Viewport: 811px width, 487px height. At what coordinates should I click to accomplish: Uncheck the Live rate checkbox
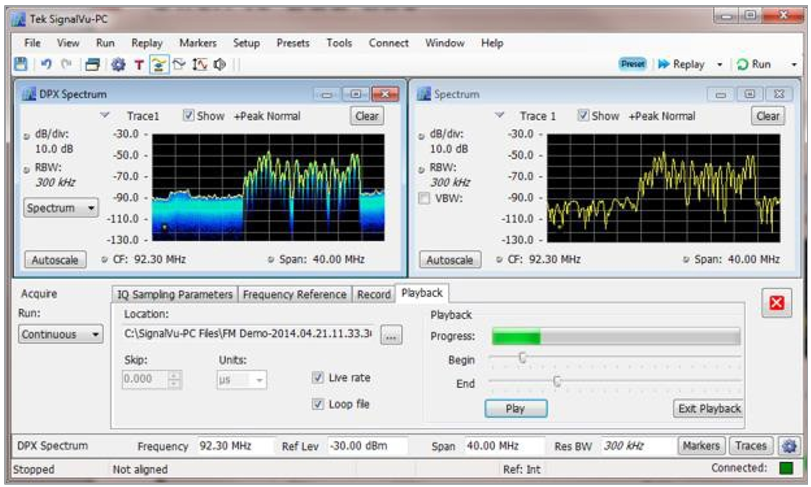[x=318, y=378]
